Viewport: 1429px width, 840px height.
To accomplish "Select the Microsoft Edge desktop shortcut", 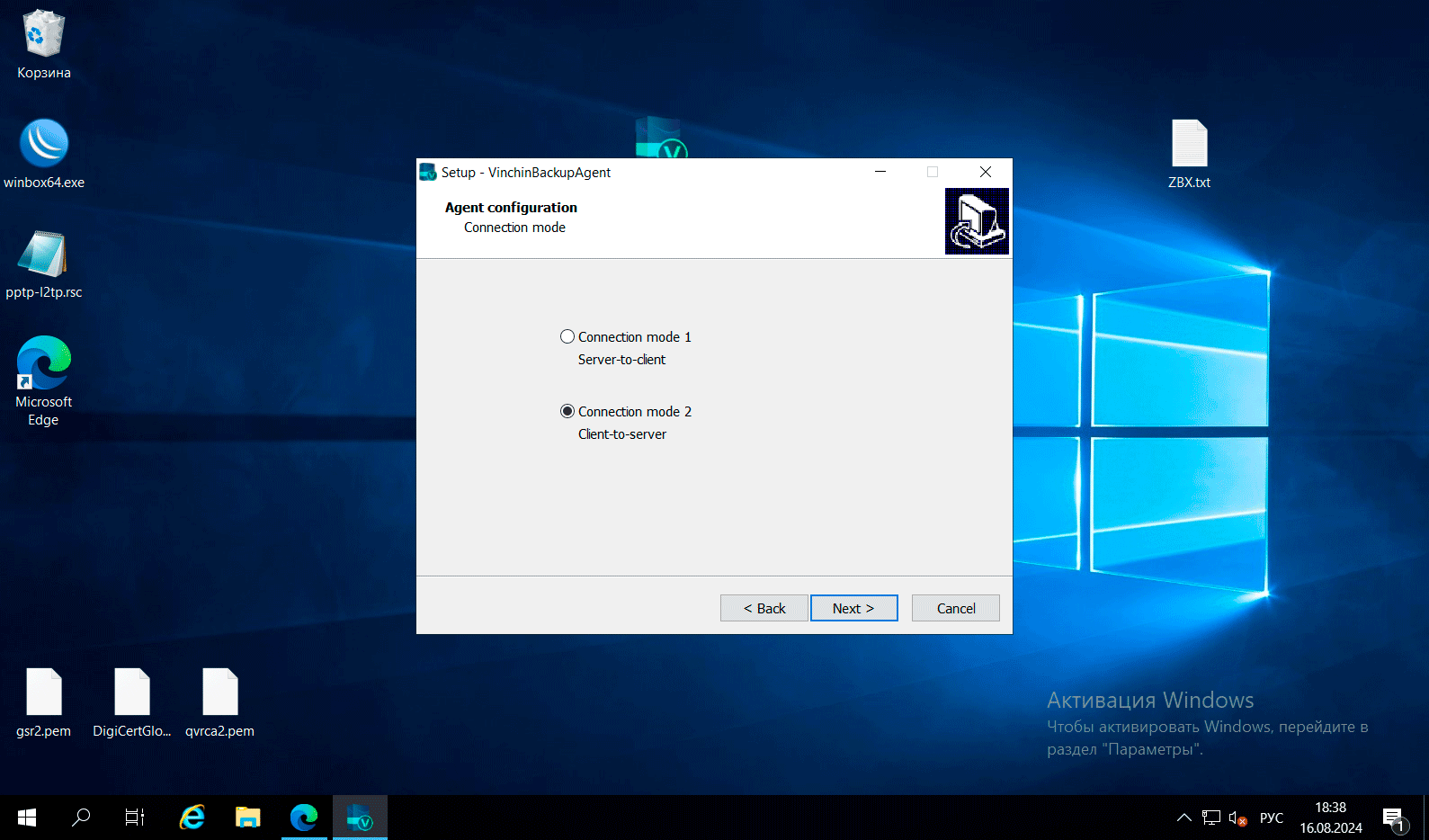I will pos(43,364).
